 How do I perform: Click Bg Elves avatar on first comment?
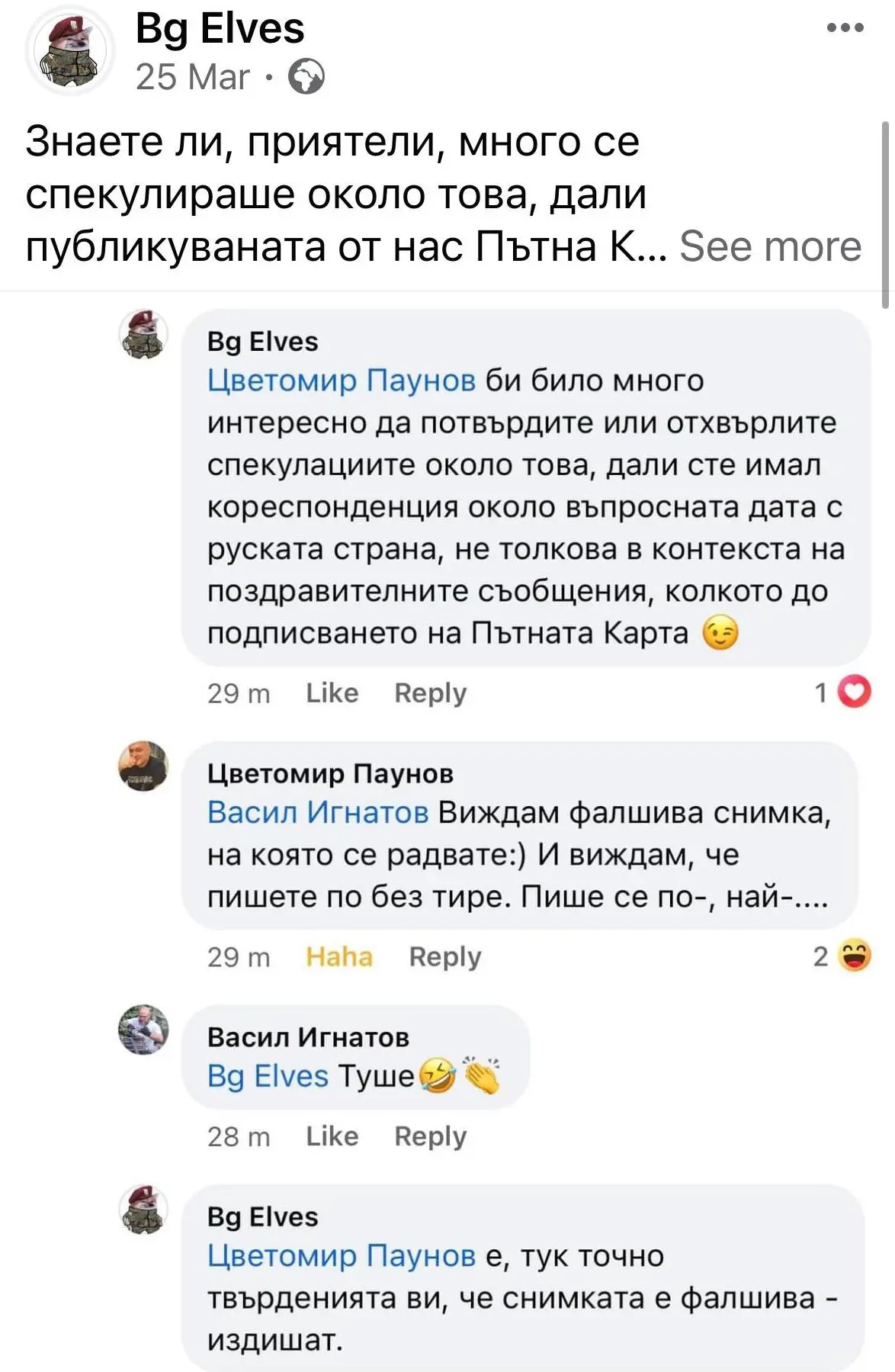click(143, 334)
